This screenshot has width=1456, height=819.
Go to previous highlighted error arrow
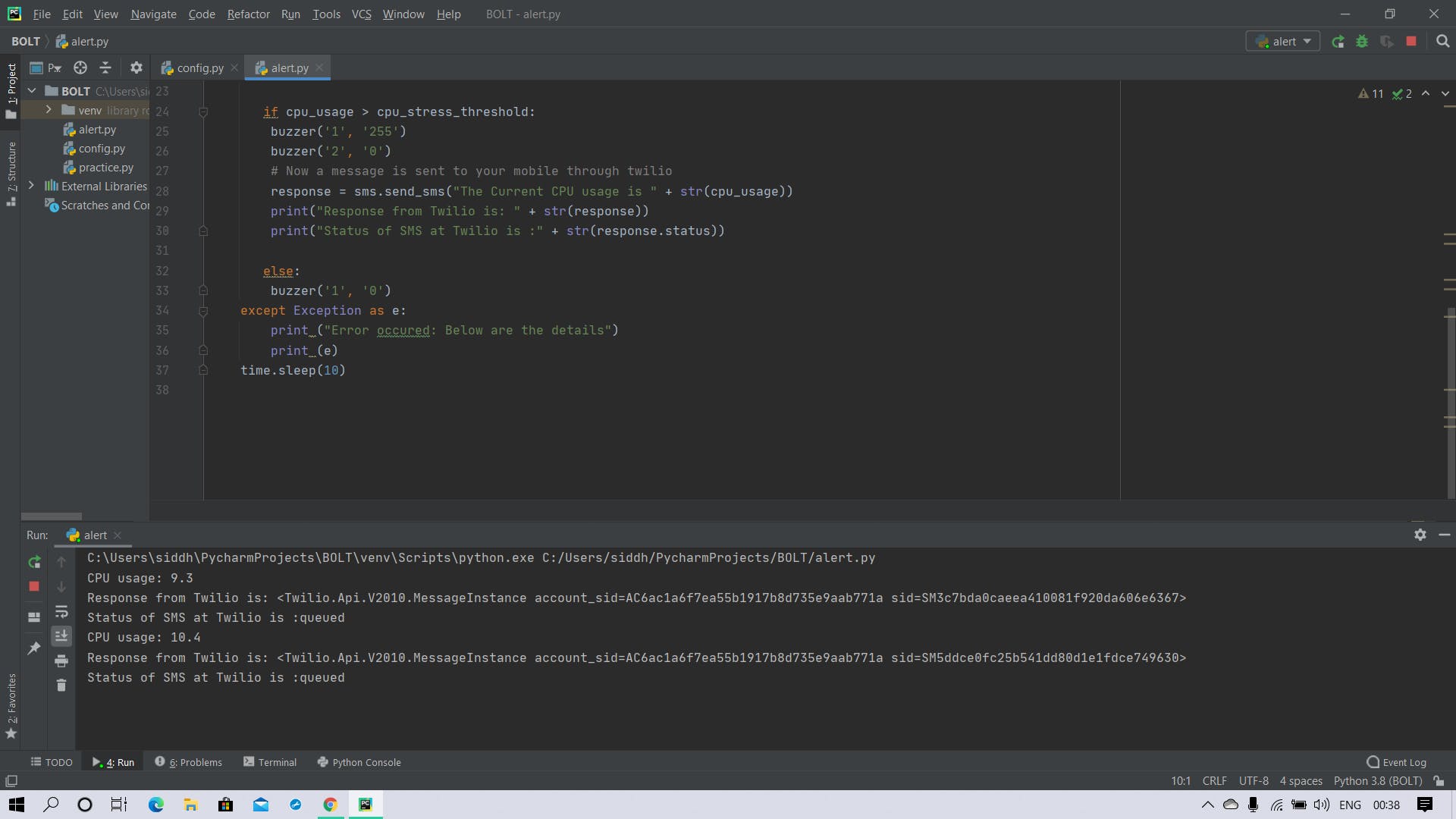[x=1426, y=93]
